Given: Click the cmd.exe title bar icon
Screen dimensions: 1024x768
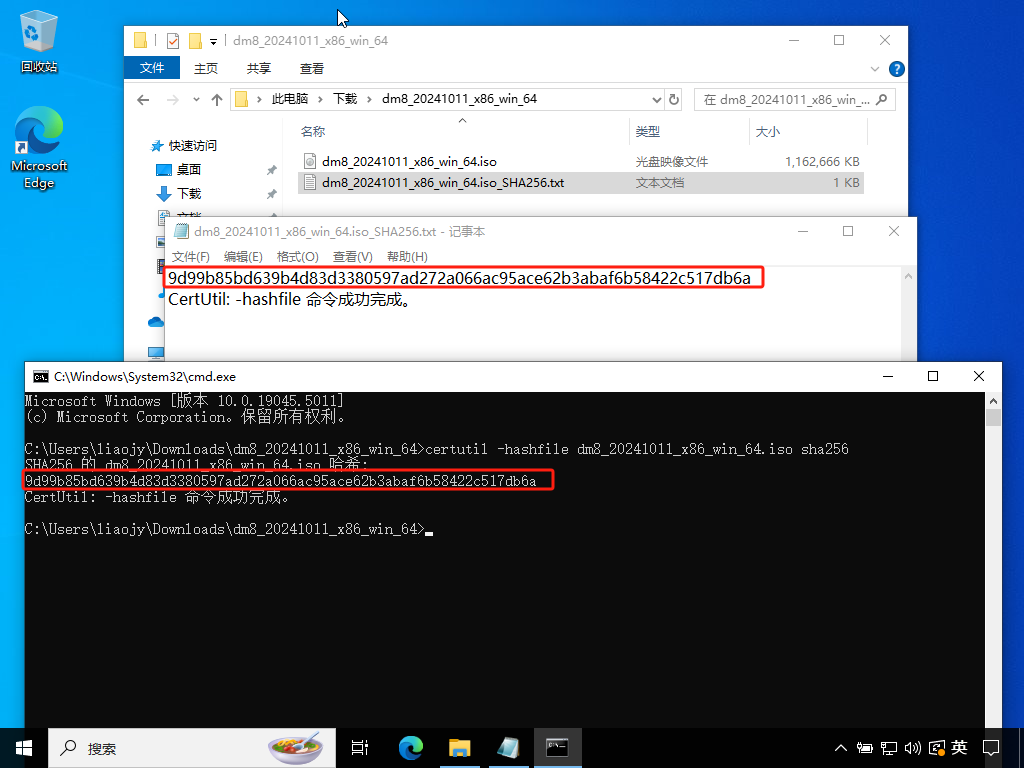Looking at the screenshot, I should tap(40, 377).
